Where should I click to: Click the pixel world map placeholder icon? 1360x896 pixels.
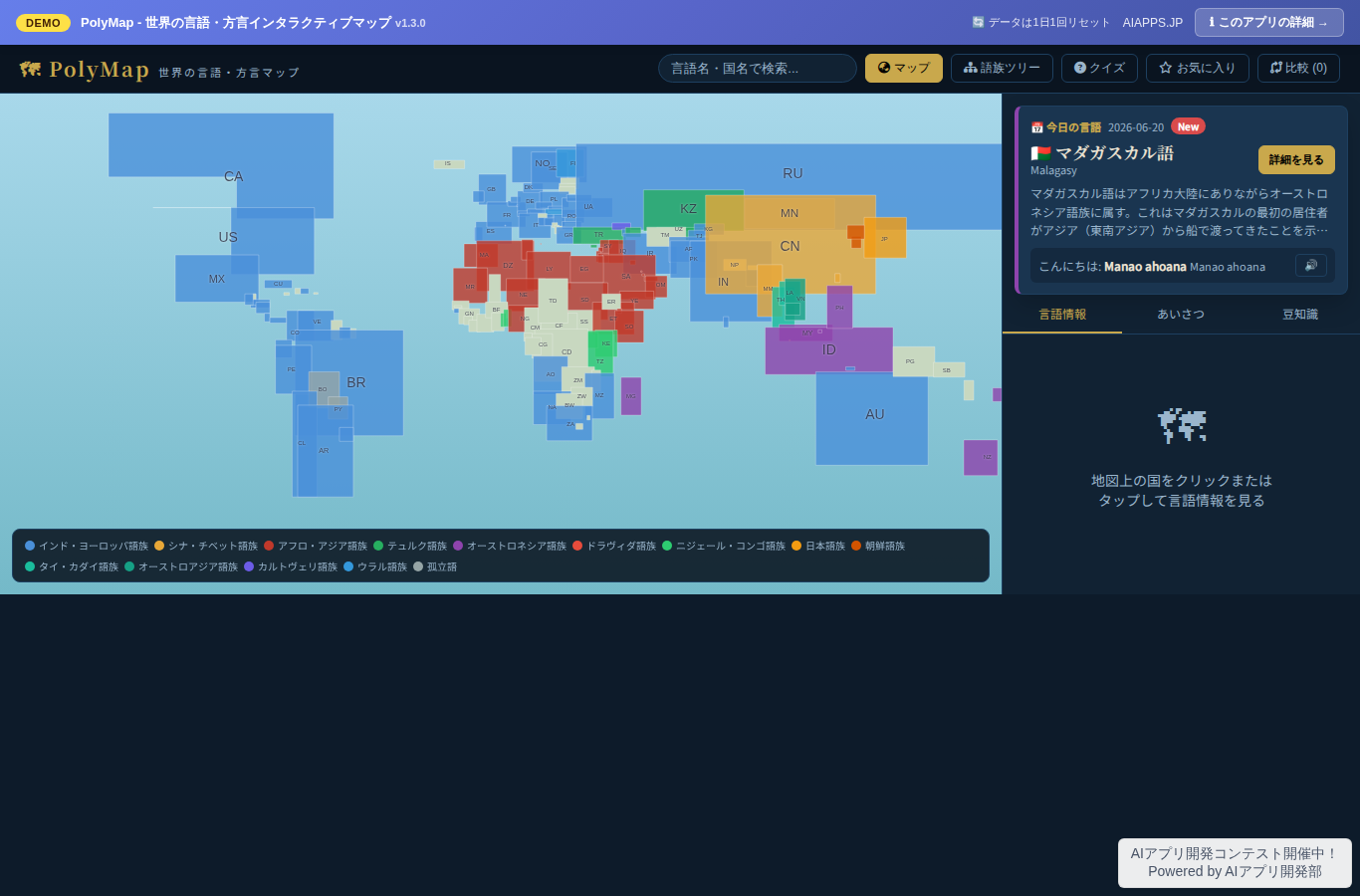click(1182, 425)
